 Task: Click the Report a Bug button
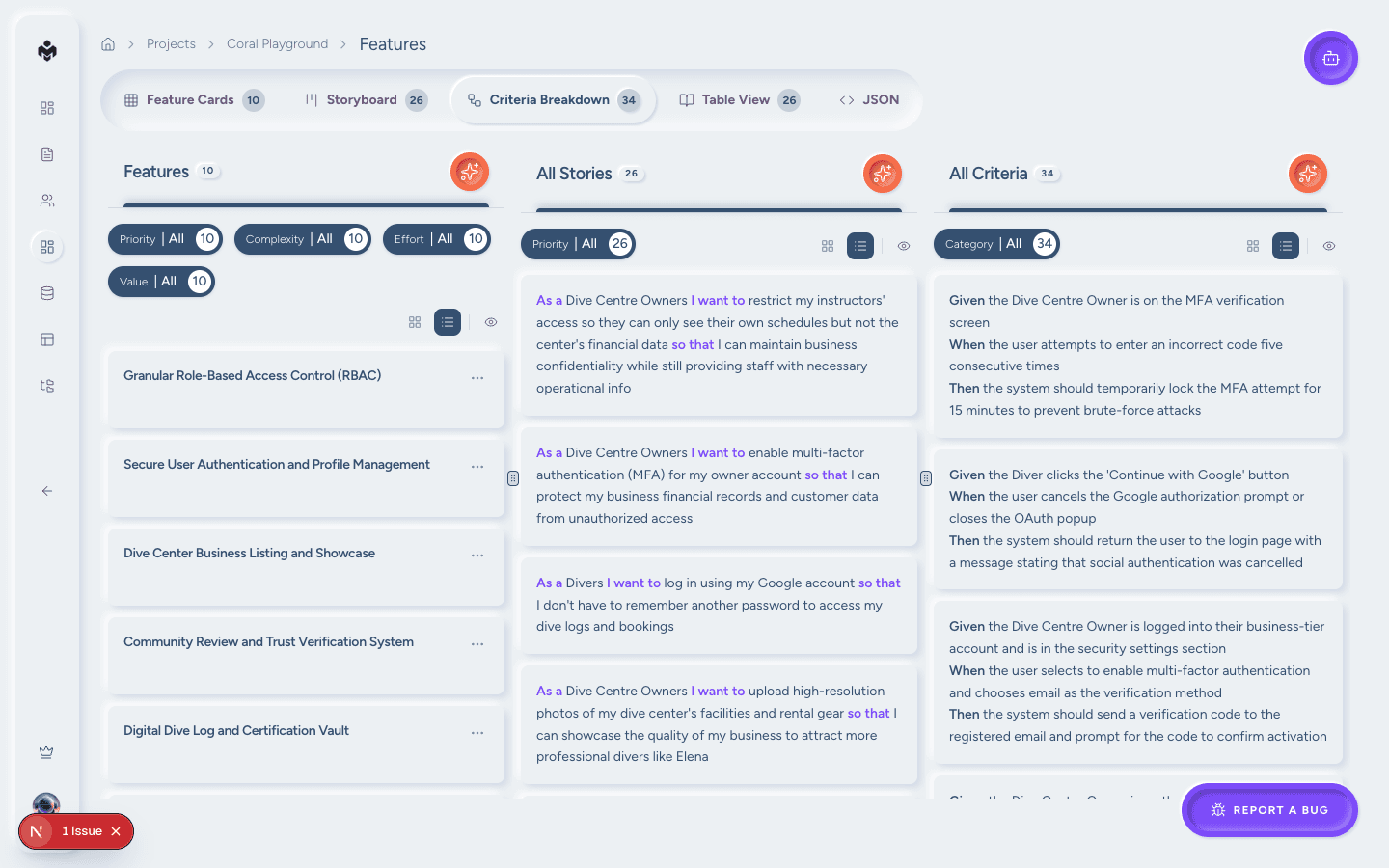[1269, 810]
